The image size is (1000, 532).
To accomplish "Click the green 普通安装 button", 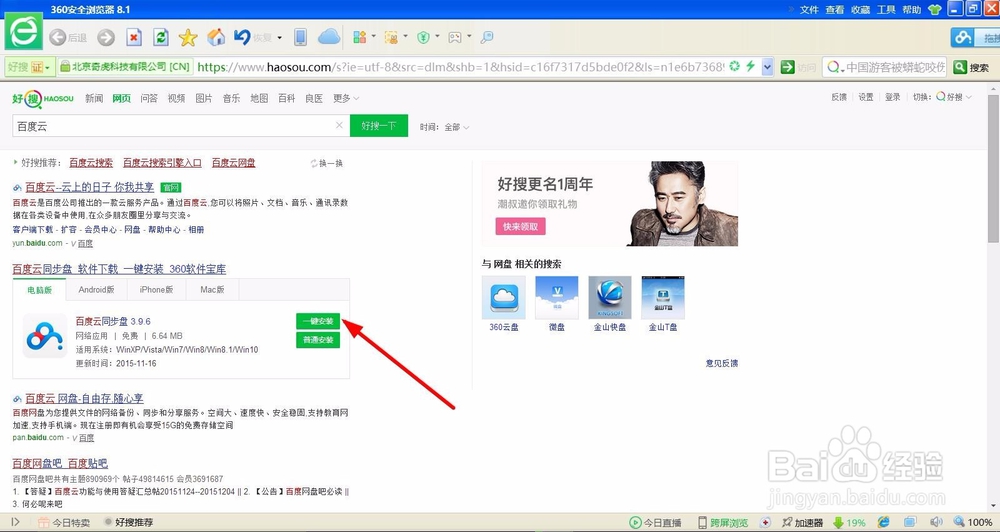I will pyautogui.click(x=318, y=340).
